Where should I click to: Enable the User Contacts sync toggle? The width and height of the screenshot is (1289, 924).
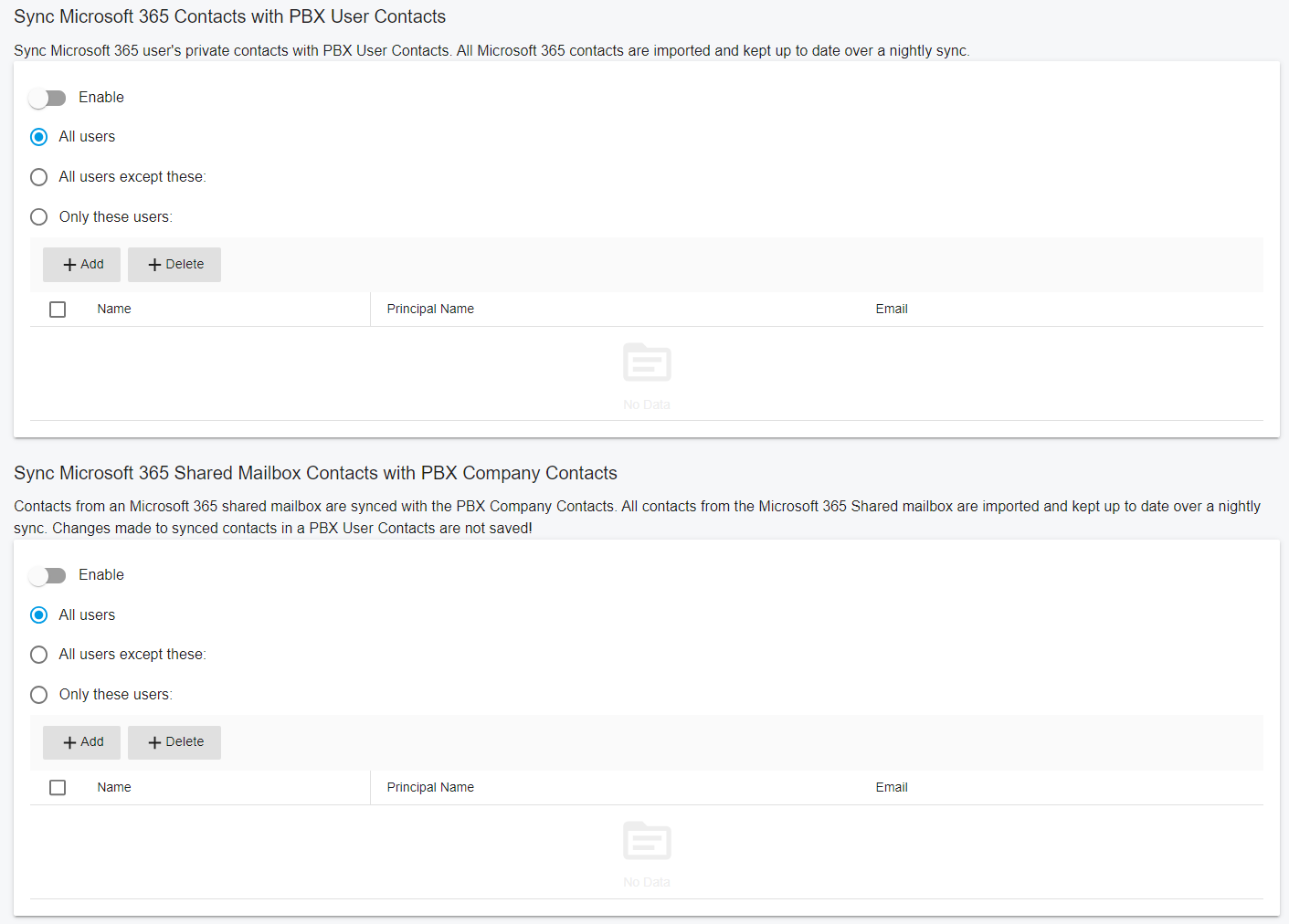point(47,98)
